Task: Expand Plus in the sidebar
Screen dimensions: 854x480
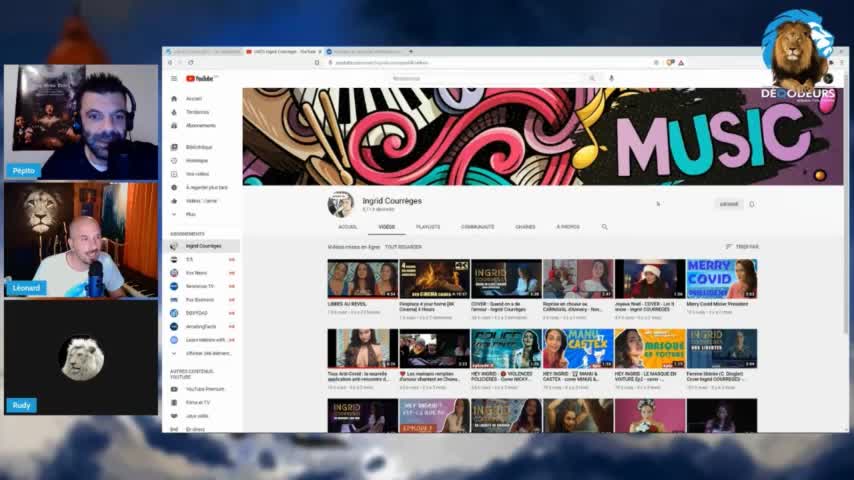Action: [x=190, y=214]
